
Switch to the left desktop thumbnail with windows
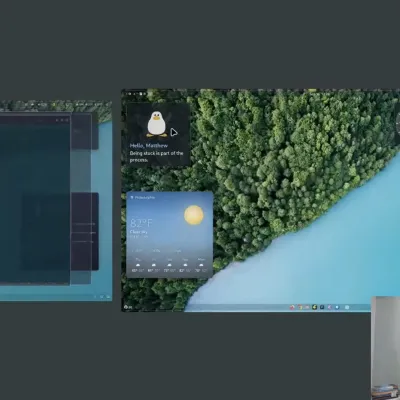56,200
